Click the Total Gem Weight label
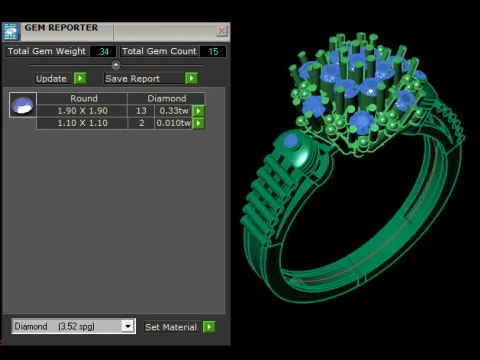Screen dimensions: 480x360 pos(47,51)
